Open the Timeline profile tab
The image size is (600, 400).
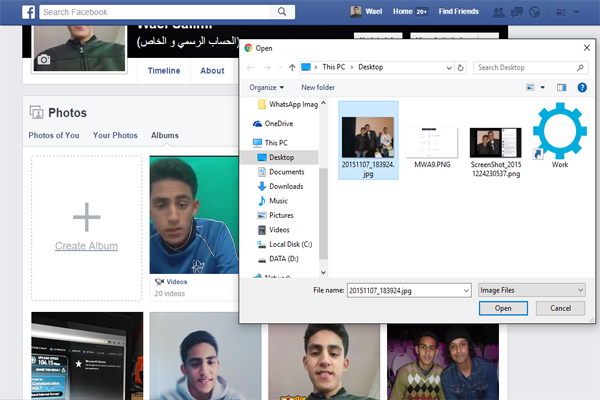(164, 71)
